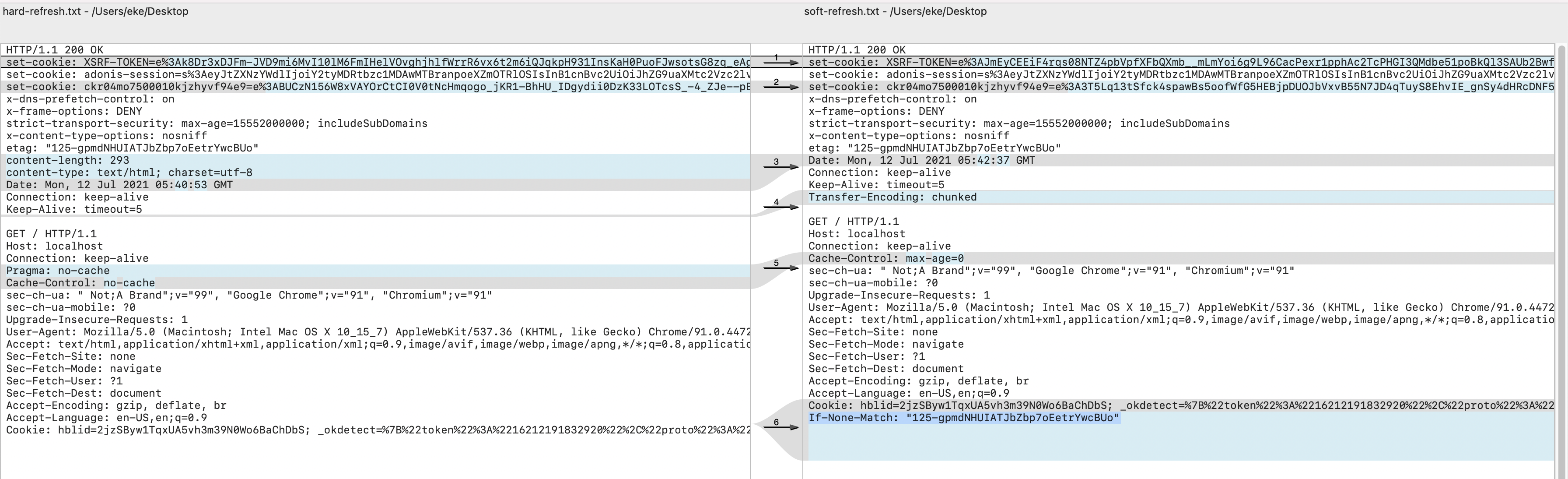
Task: Click the etag line in the left pane
Action: point(132,148)
